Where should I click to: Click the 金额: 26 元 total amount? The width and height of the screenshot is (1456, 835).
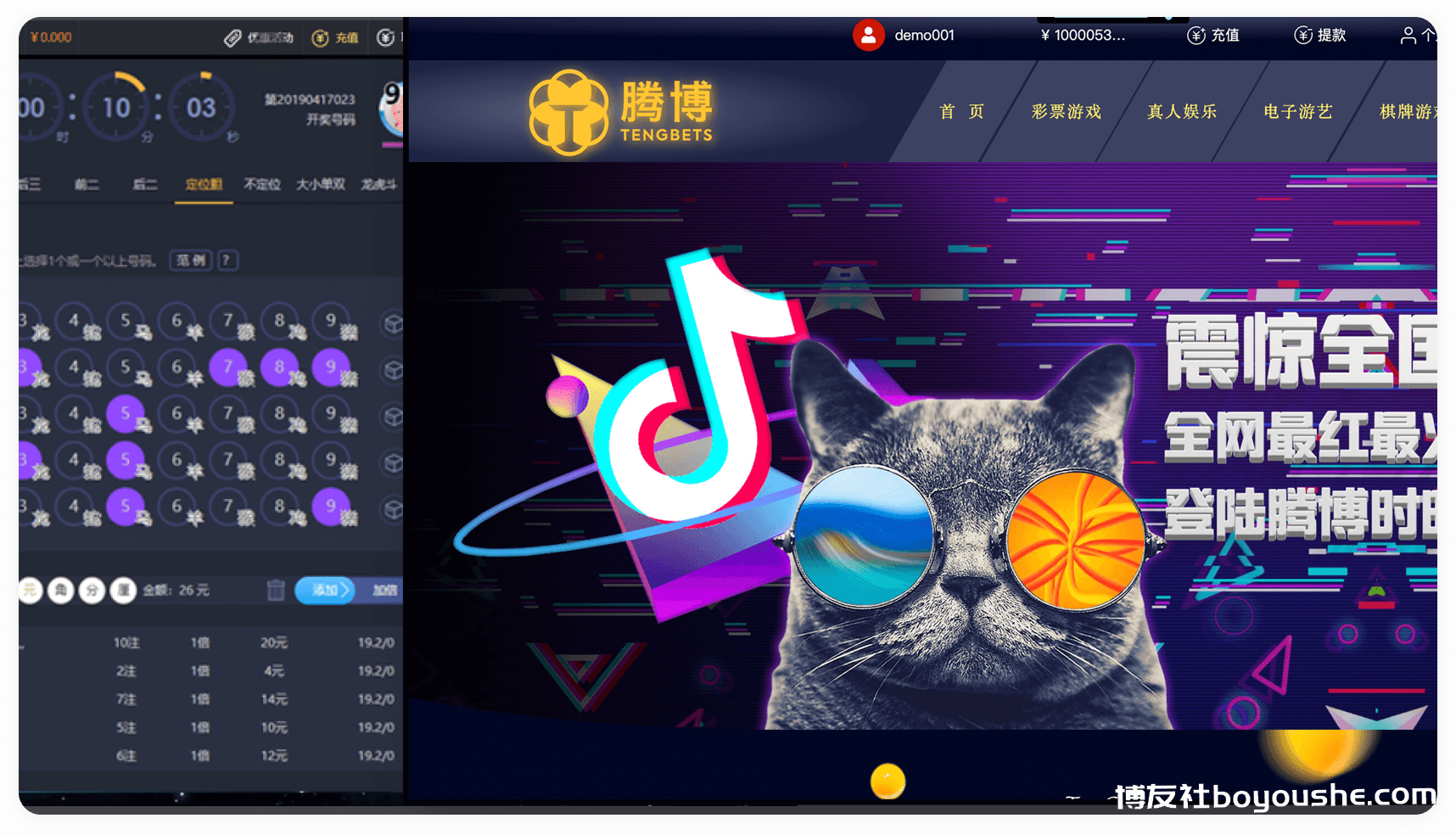(176, 590)
